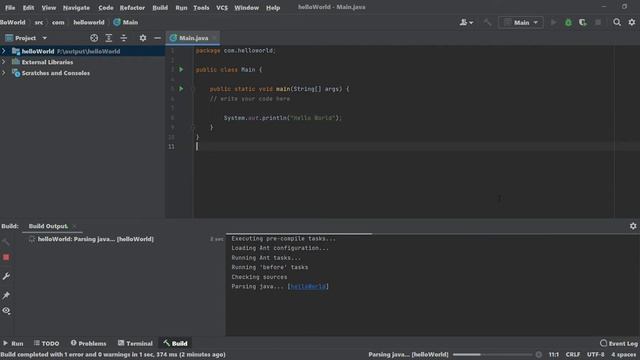Open the Help menu
The height and width of the screenshot is (360, 640).
273,7
